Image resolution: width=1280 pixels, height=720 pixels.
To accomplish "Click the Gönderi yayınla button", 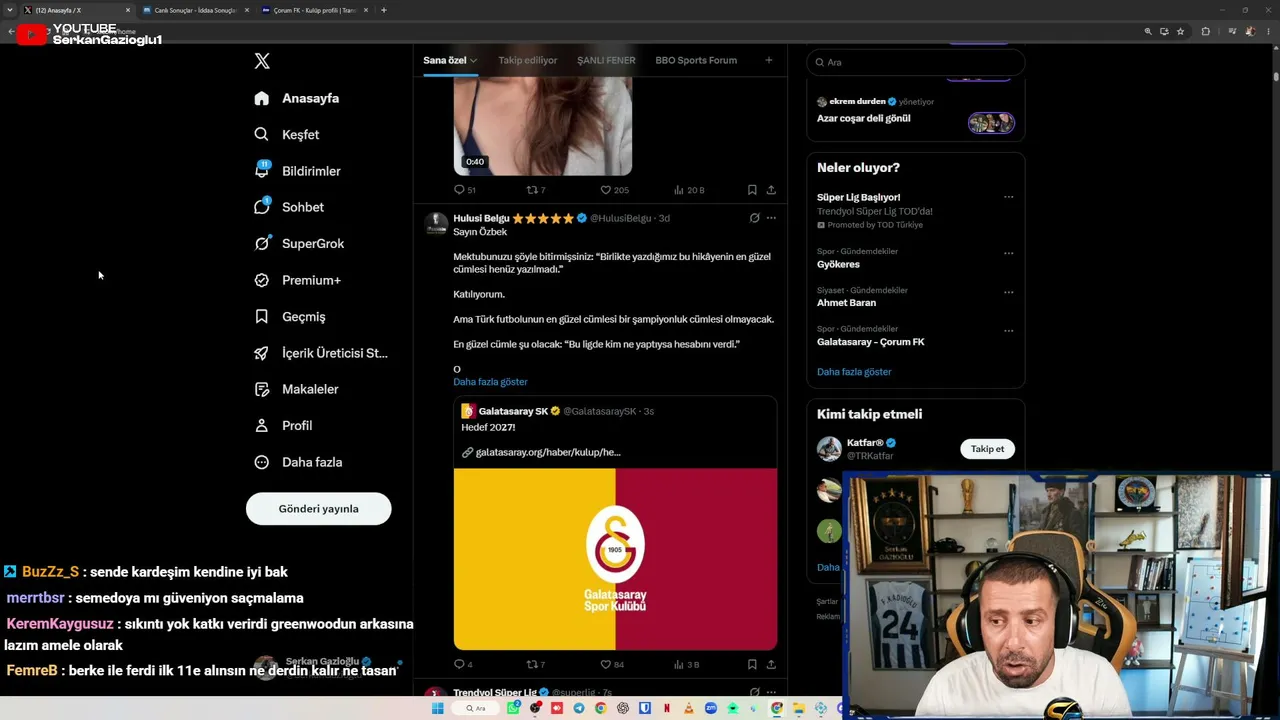I will 318,509.
